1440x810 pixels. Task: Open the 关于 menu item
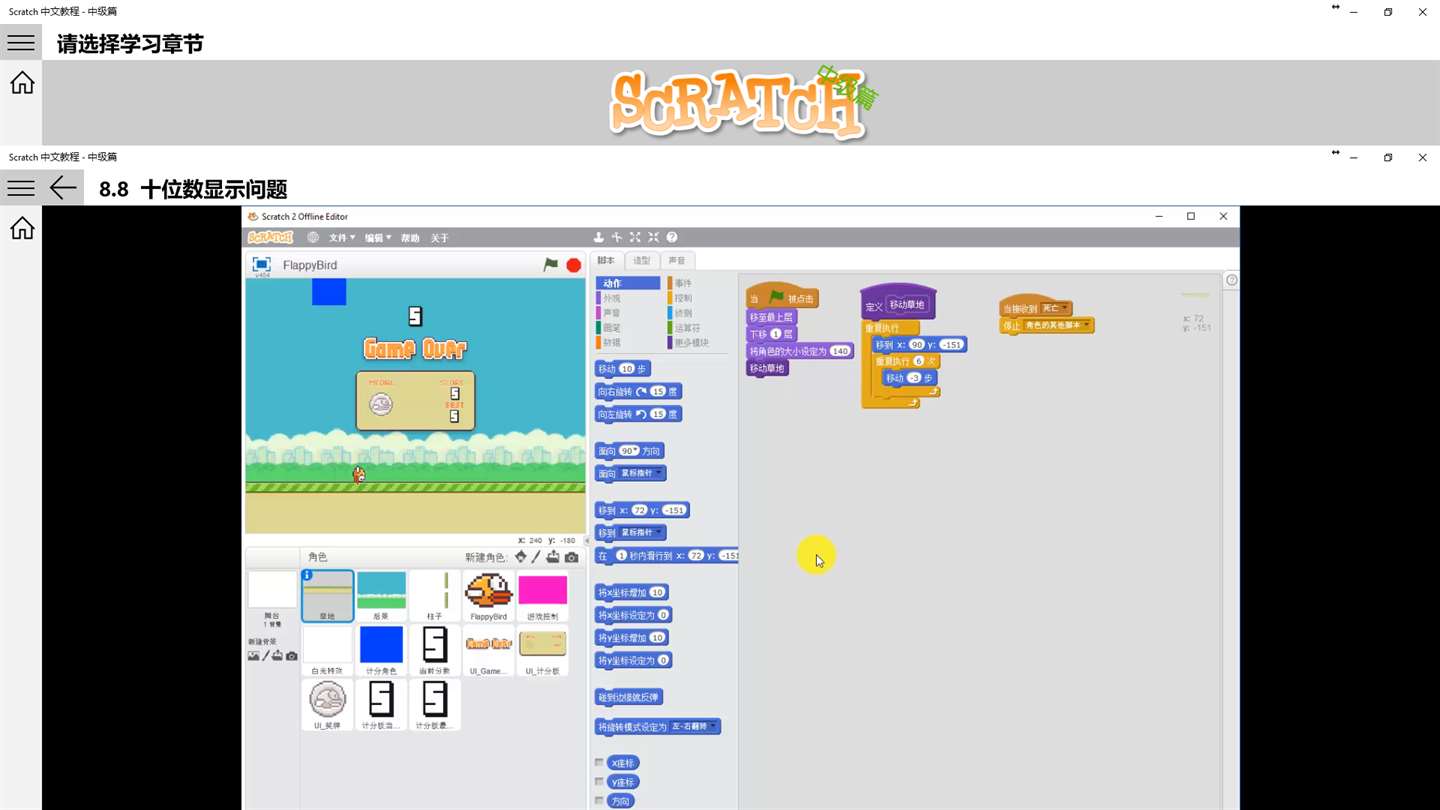440,238
